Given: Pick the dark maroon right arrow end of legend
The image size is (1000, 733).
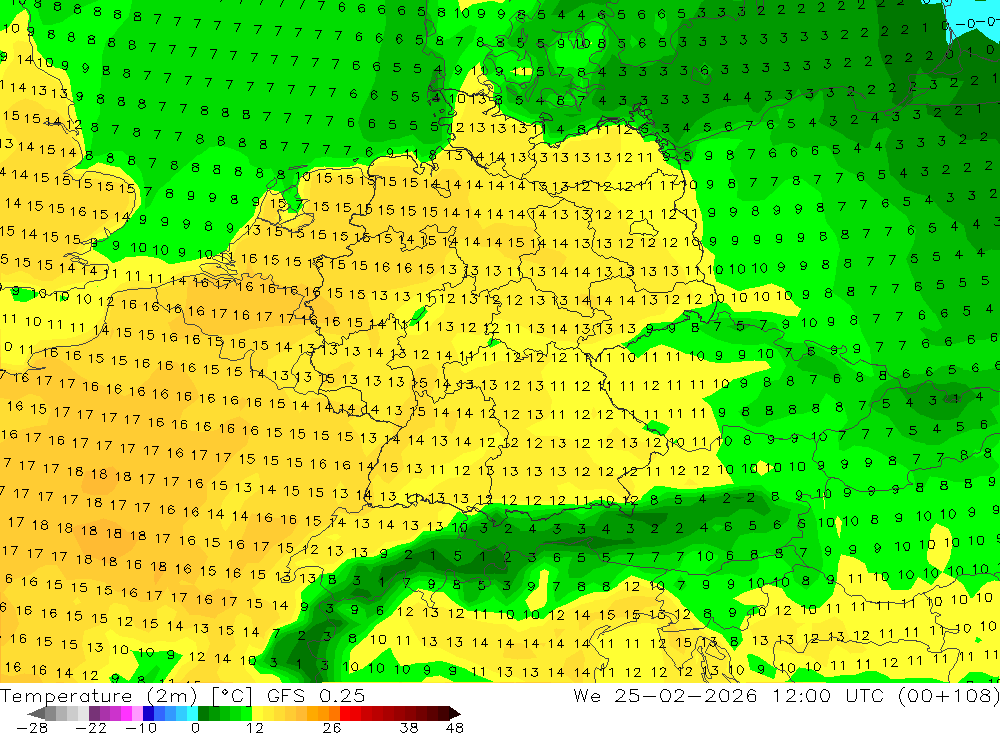Looking at the screenshot, I should click(x=453, y=713).
